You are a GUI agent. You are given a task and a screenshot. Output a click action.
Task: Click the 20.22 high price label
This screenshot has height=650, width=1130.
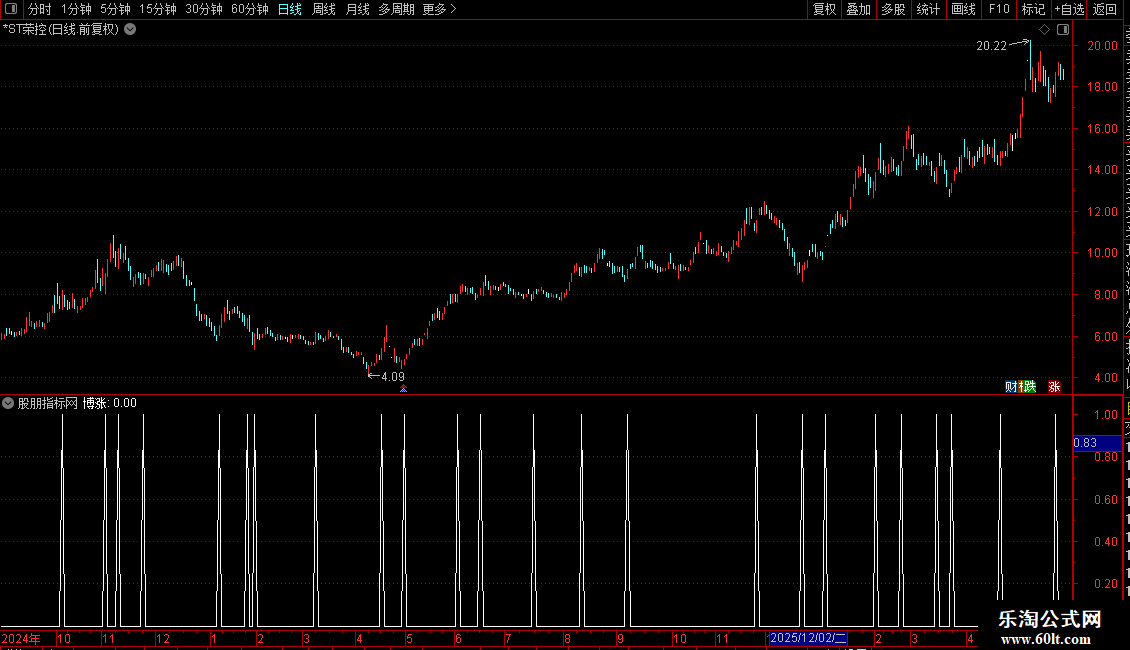pyautogui.click(x=991, y=45)
